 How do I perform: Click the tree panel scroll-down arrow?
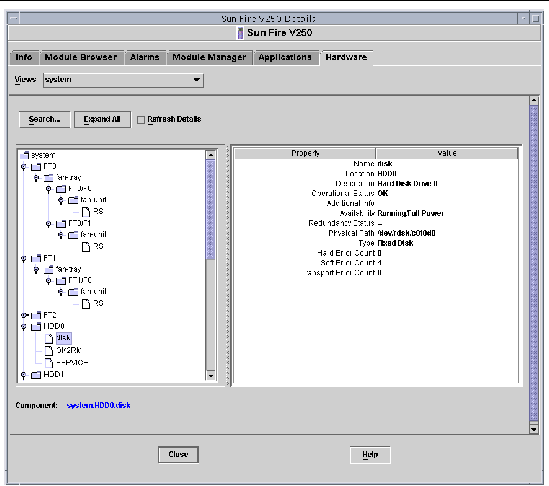click(x=210, y=376)
